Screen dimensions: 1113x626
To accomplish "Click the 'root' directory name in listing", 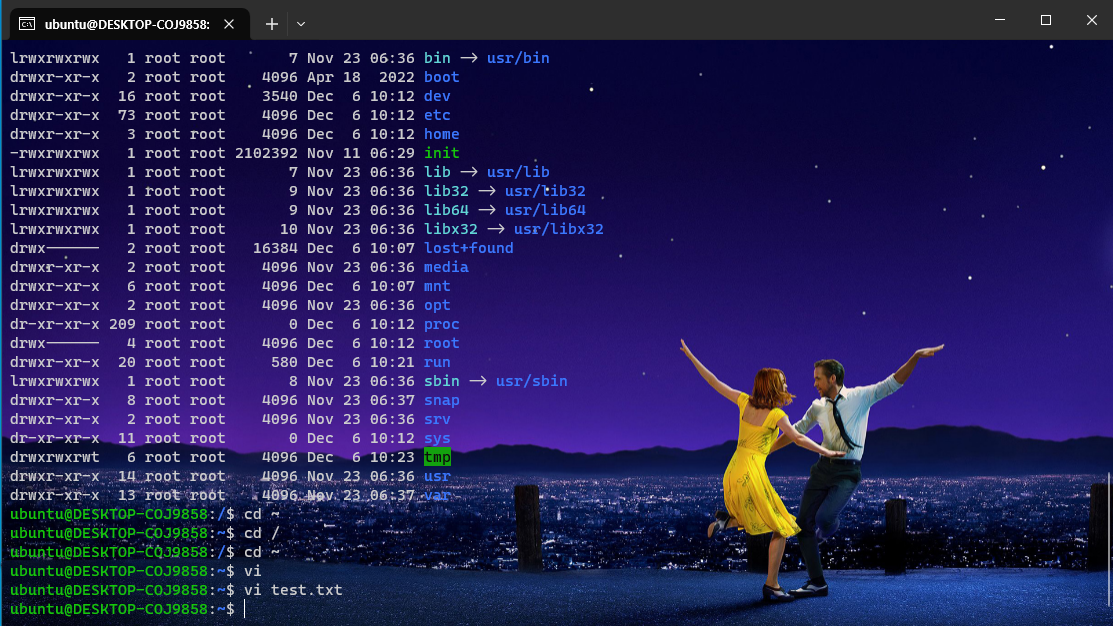I will click(442, 343).
